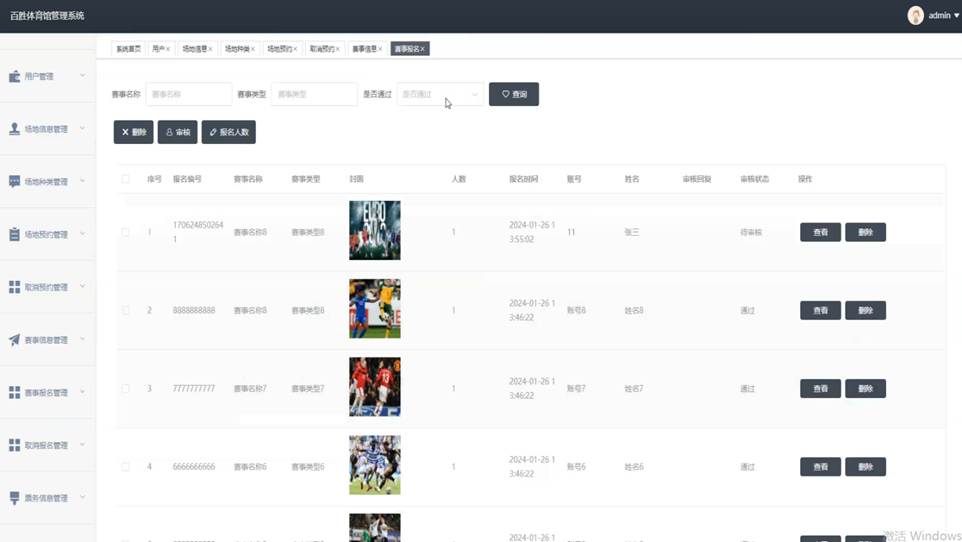The width and height of the screenshot is (962, 542).
Task: Close the 赛事信息 tab with its x
Action: pos(379,49)
